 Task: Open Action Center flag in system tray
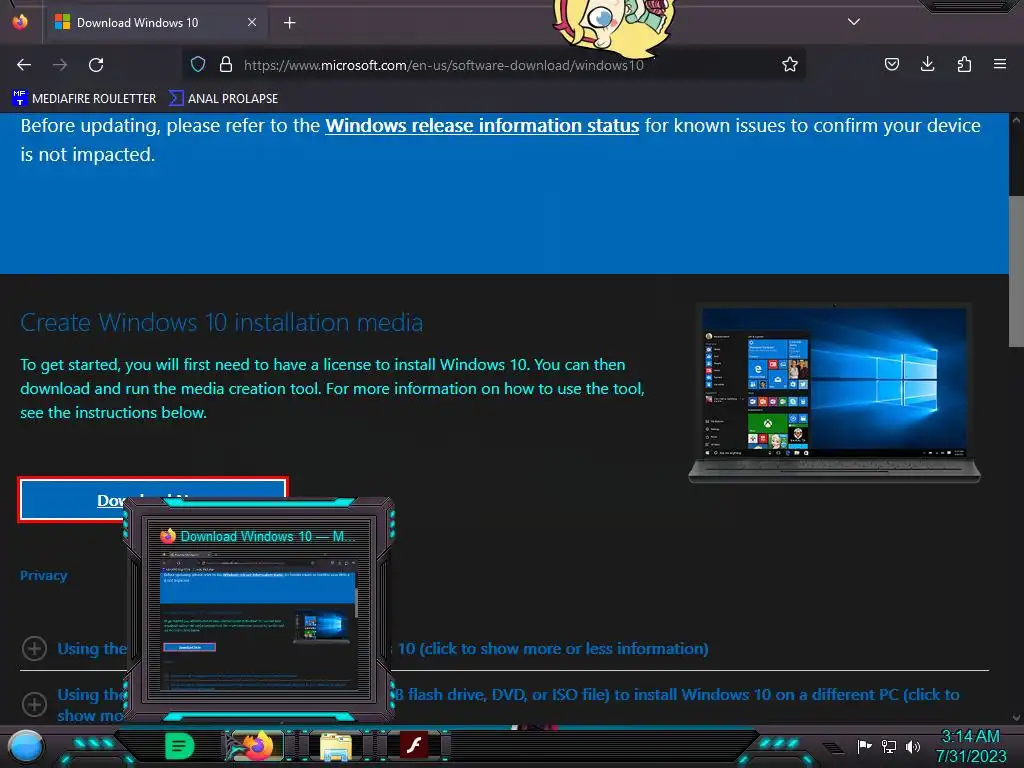point(864,746)
